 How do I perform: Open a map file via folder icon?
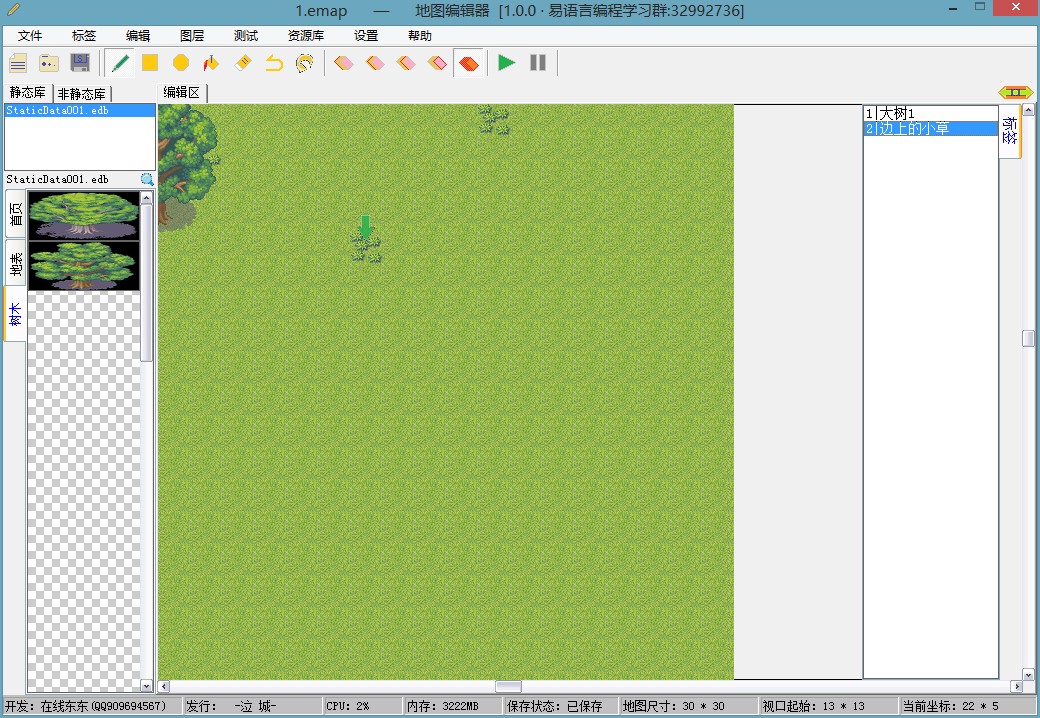(x=49, y=63)
